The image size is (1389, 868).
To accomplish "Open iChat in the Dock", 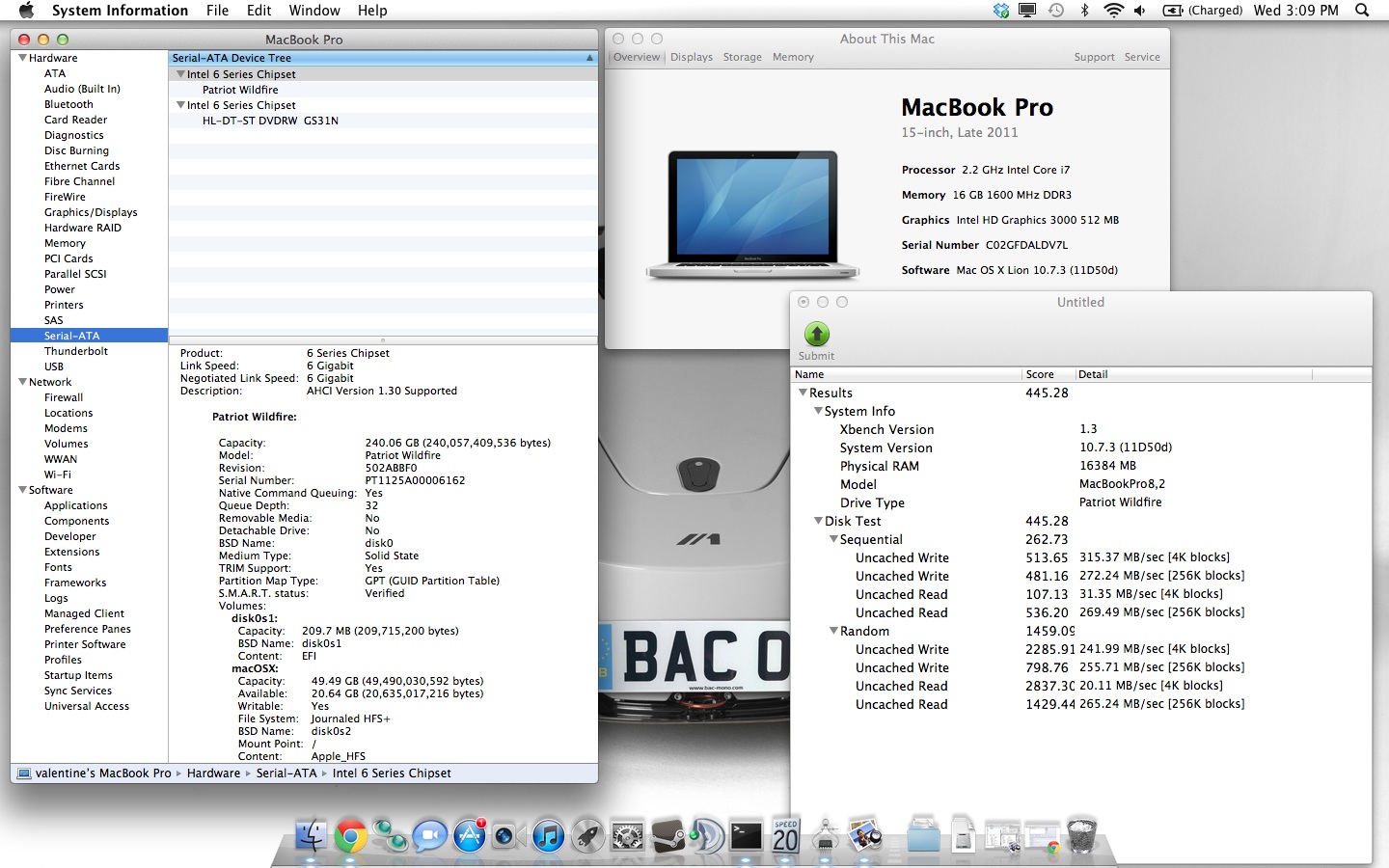I will tap(429, 835).
